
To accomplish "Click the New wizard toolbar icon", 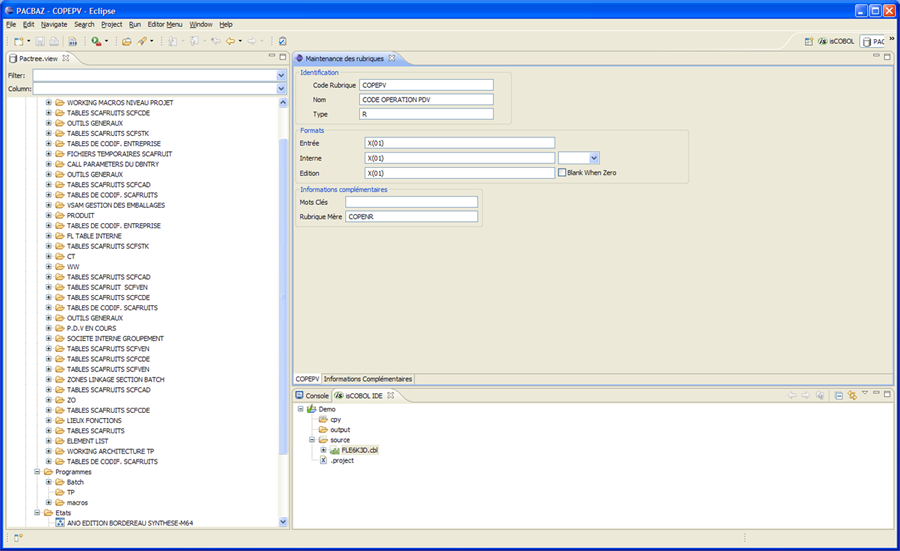I will pos(17,41).
